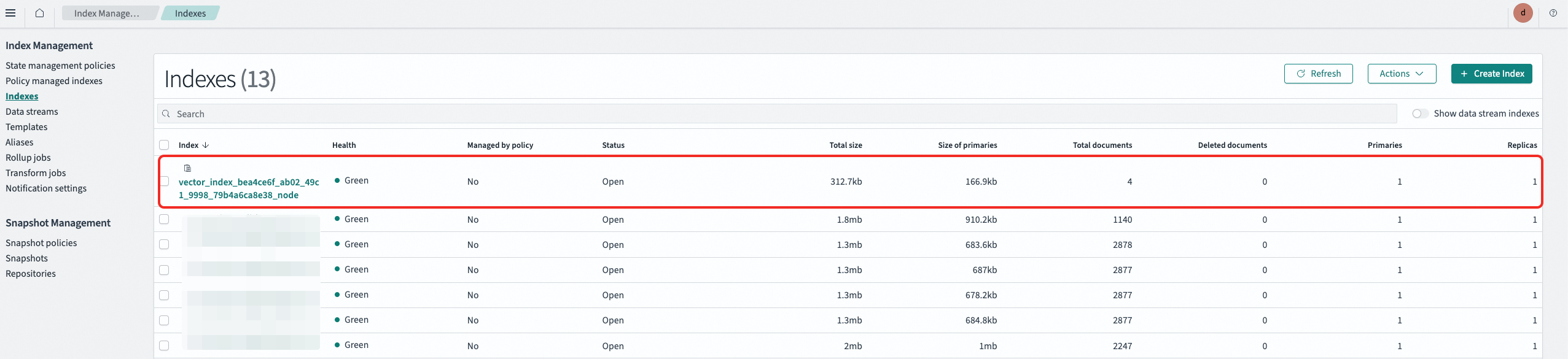Open Snapshot policies in sidebar
This screenshot has width=1568, height=359.
click(x=41, y=243)
